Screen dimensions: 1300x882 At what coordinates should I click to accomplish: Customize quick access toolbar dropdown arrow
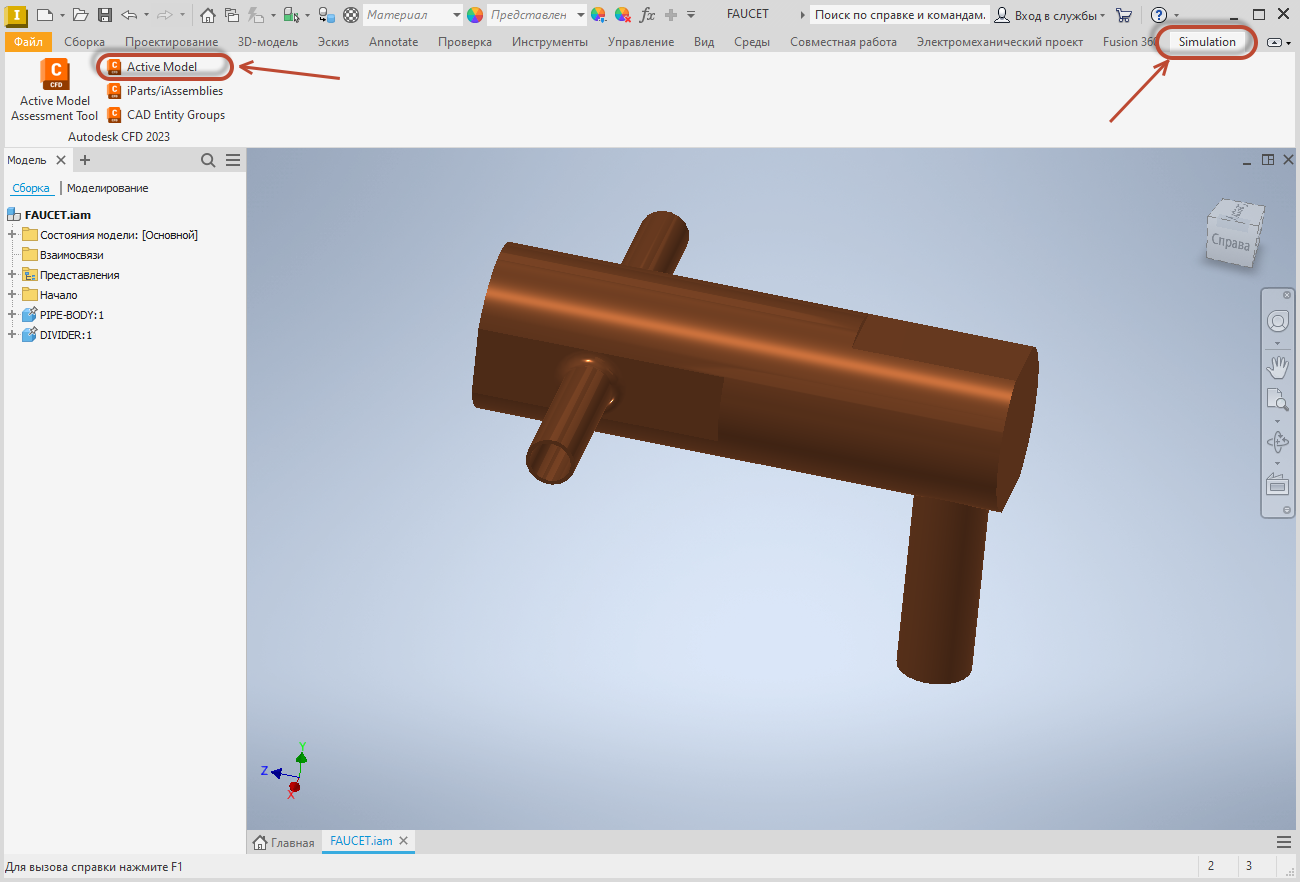[691, 15]
